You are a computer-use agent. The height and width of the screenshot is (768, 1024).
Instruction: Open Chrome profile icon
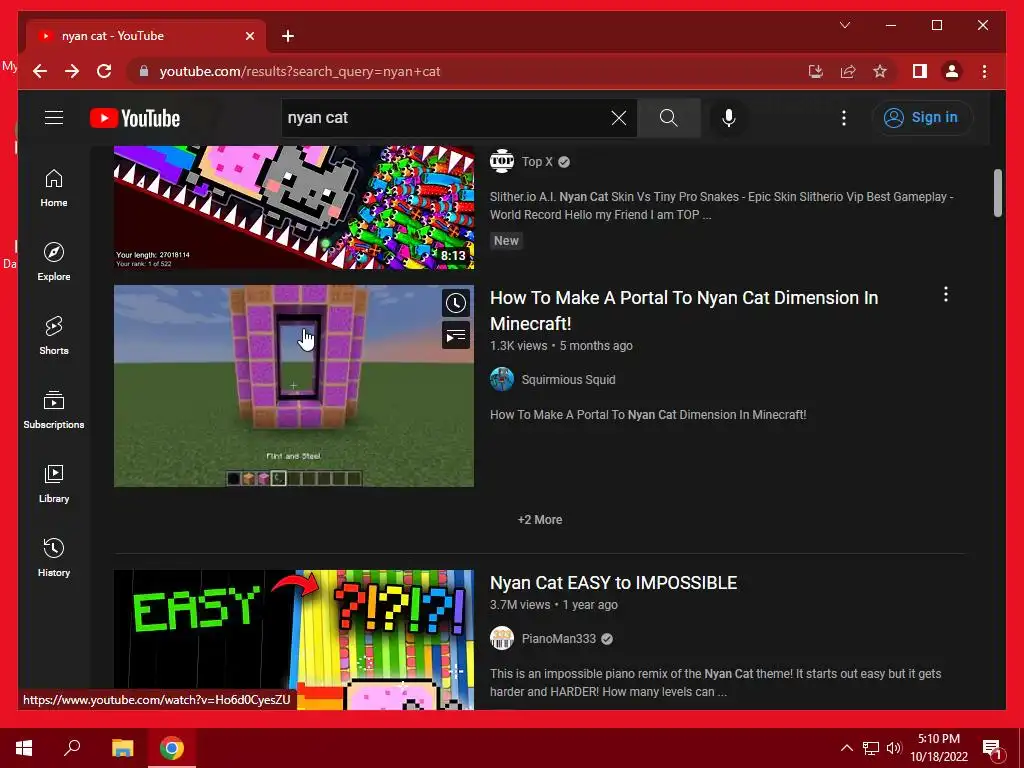(x=952, y=71)
